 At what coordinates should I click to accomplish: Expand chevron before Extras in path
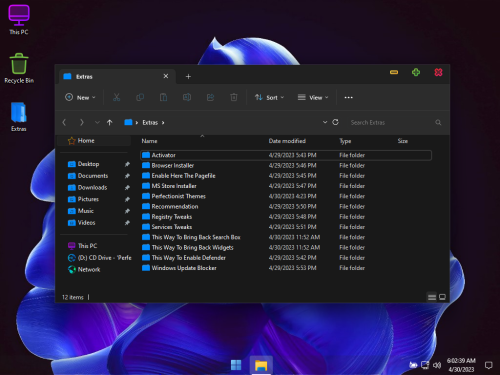coord(137,123)
